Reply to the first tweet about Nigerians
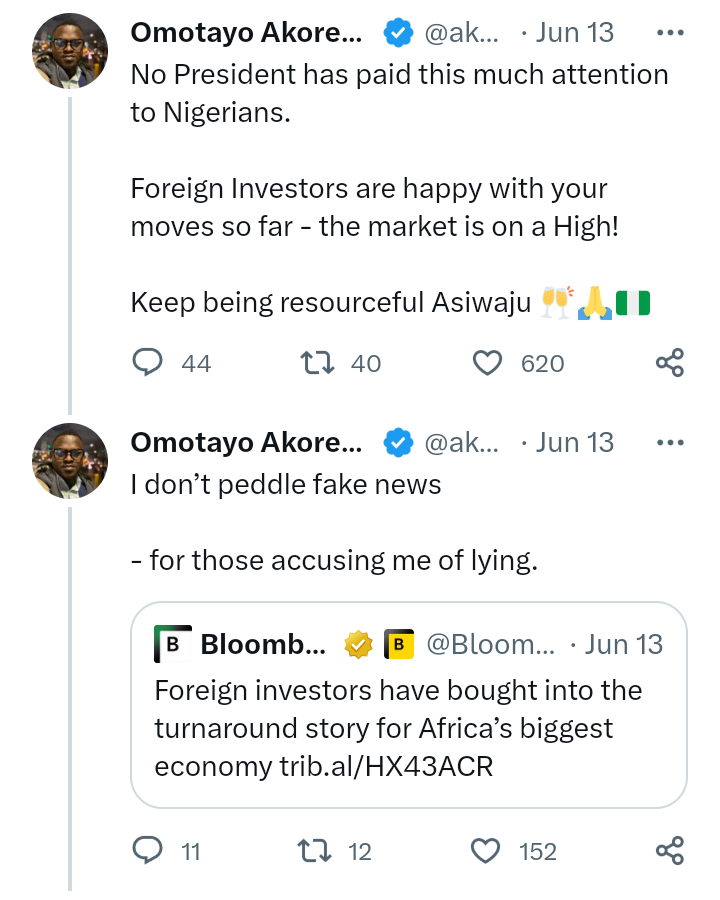The width and height of the screenshot is (720, 900). tap(148, 363)
